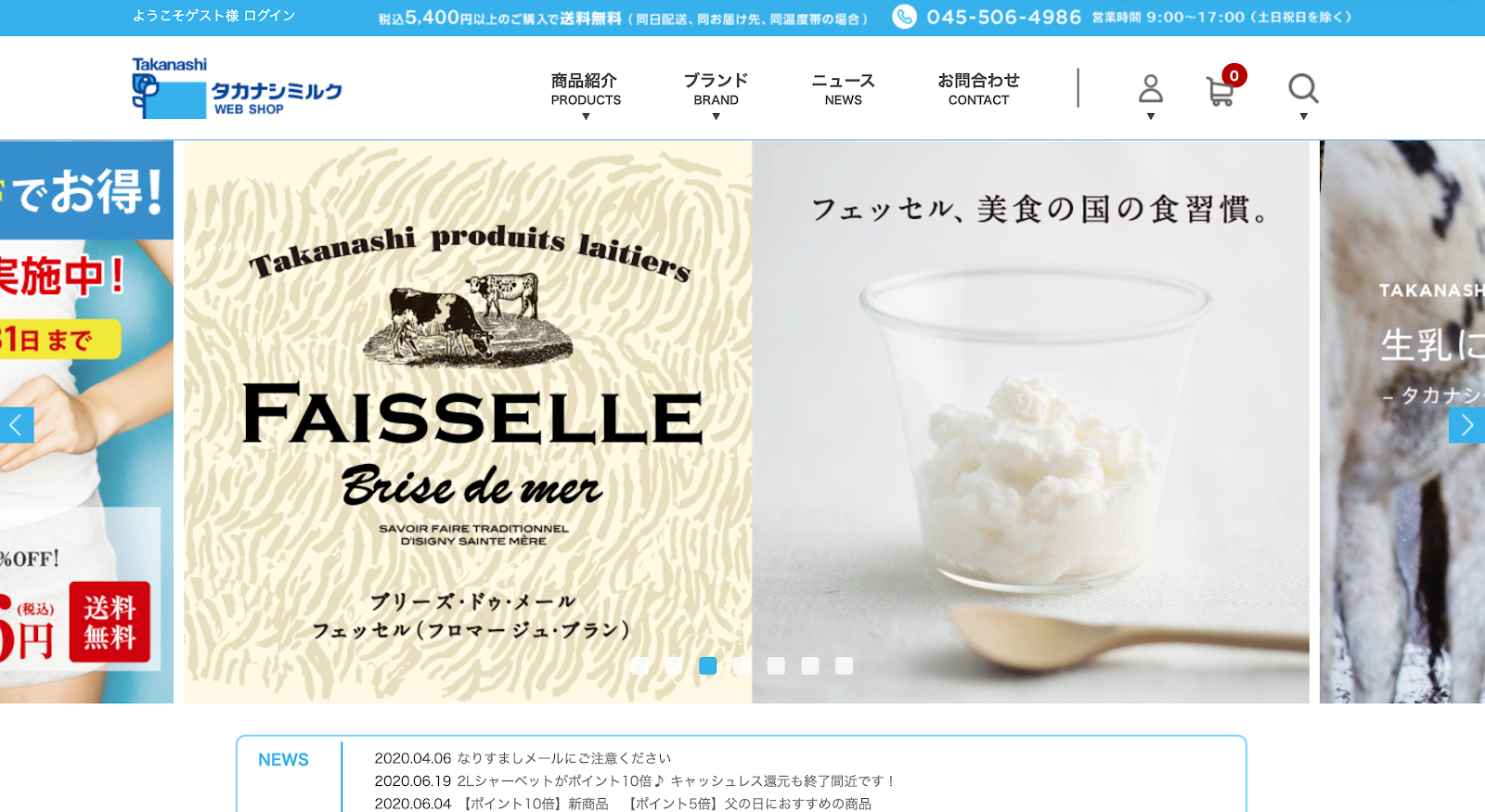
Task: Click the search magnifier icon
Action: pyautogui.click(x=1303, y=89)
